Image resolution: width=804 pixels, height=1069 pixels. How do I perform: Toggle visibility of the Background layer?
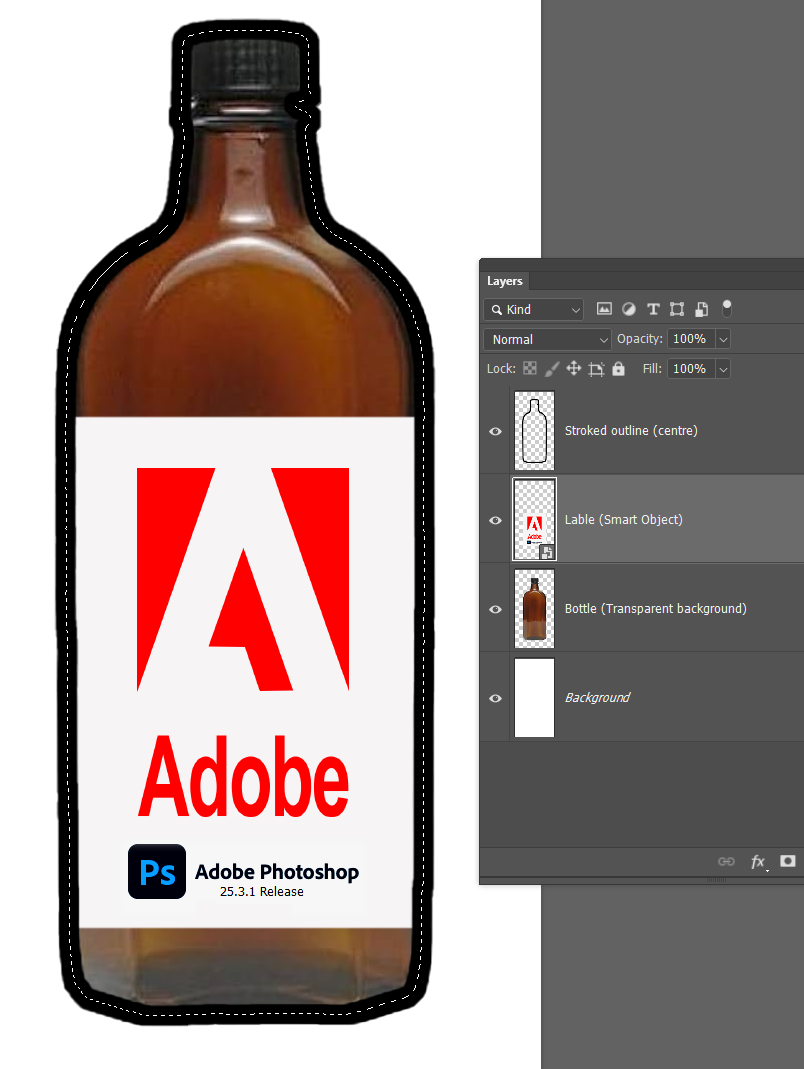click(x=495, y=697)
